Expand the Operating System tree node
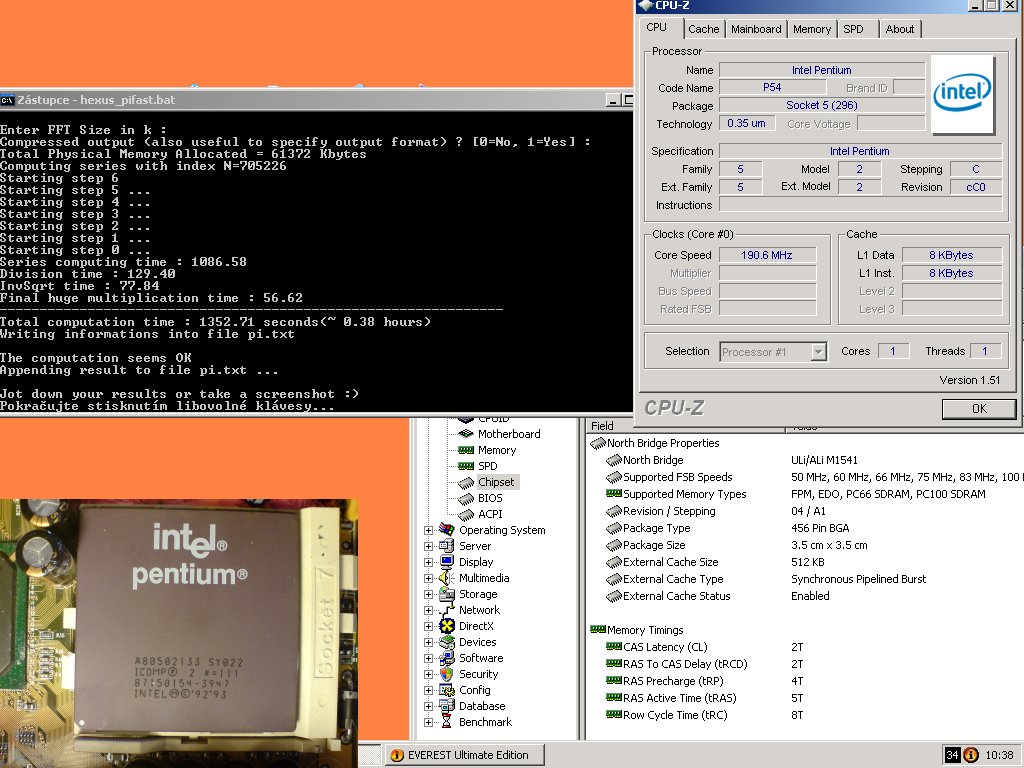Screen dimensions: 1024x768 pos(428,530)
